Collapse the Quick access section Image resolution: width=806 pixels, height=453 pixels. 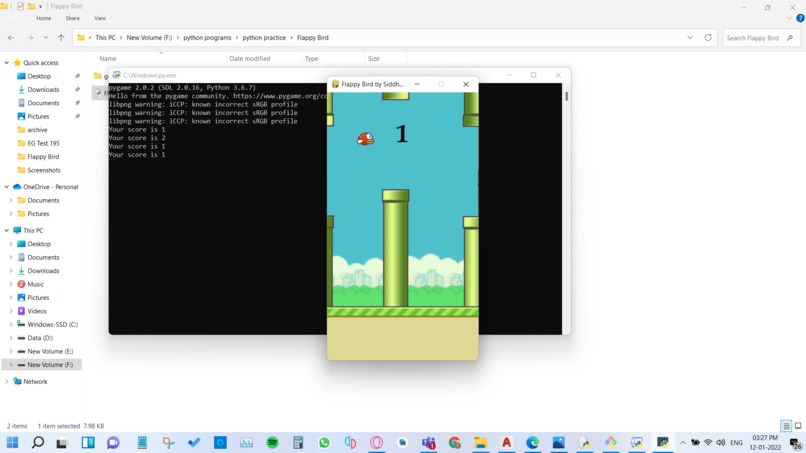tap(6, 62)
